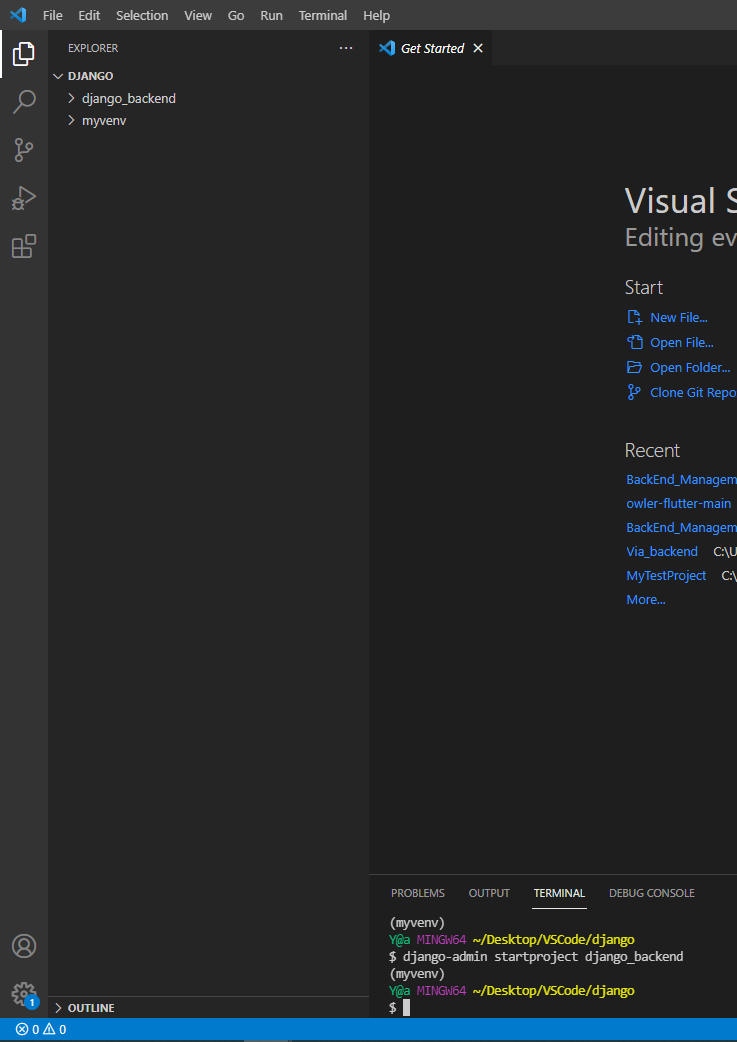737x1042 pixels.
Task: Expand the myvenv folder chevron
Action: [72, 121]
